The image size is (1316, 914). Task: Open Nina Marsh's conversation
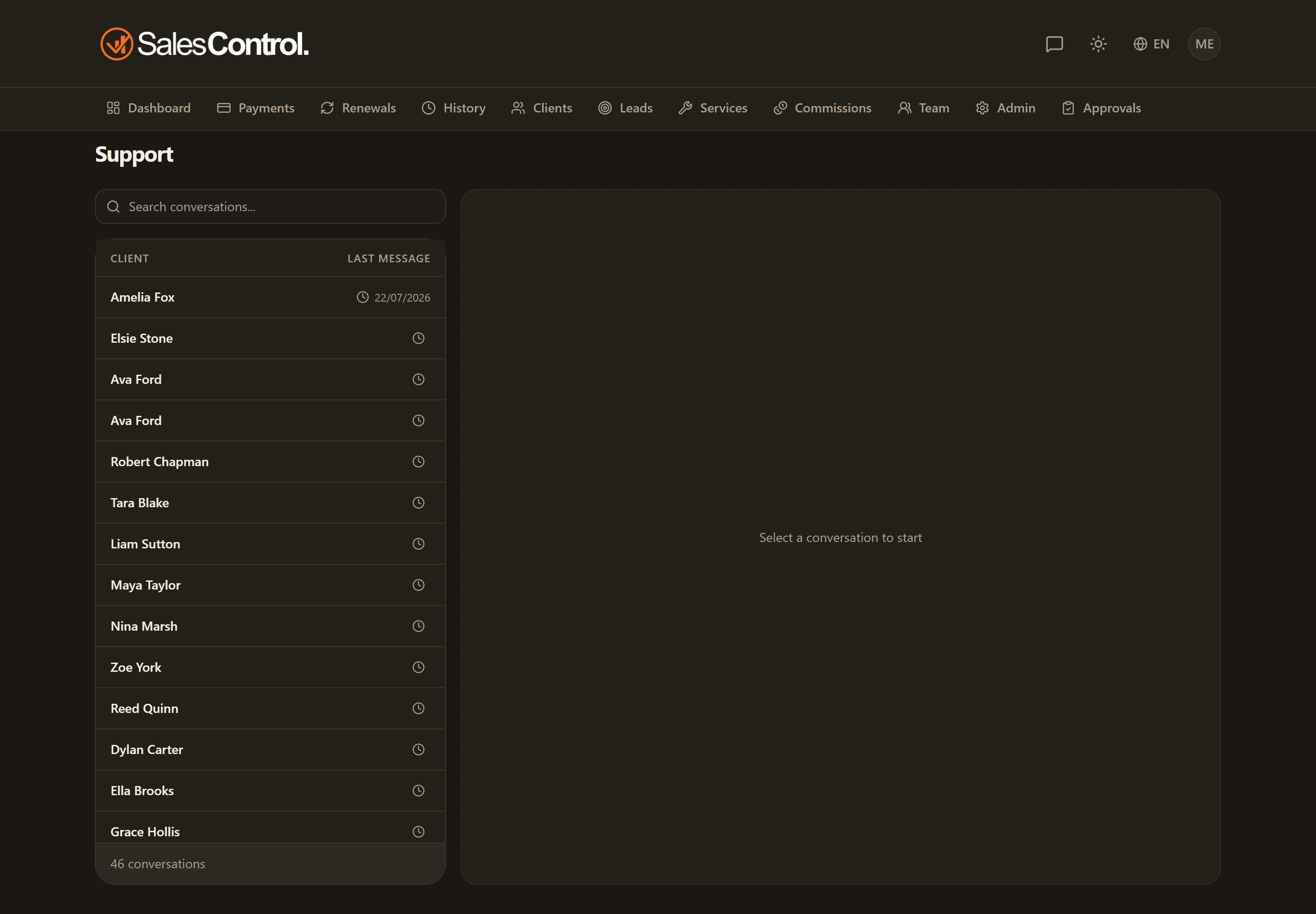coord(271,627)
